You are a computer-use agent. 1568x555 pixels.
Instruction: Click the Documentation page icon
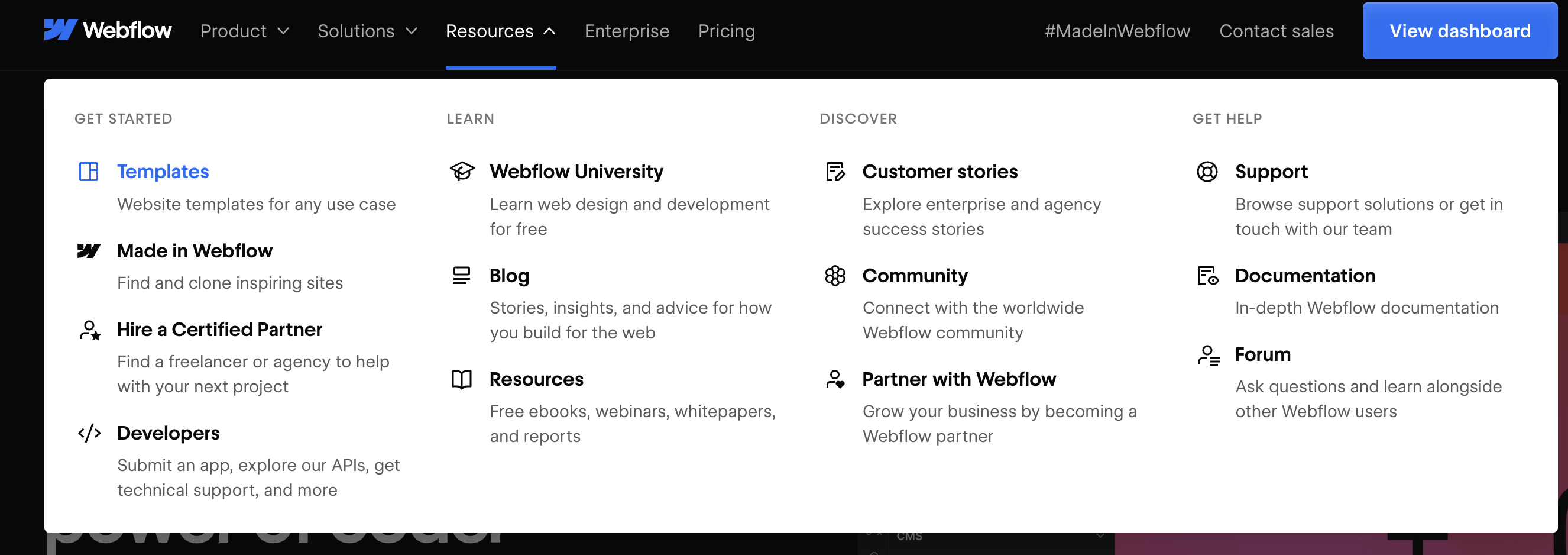1208,275
